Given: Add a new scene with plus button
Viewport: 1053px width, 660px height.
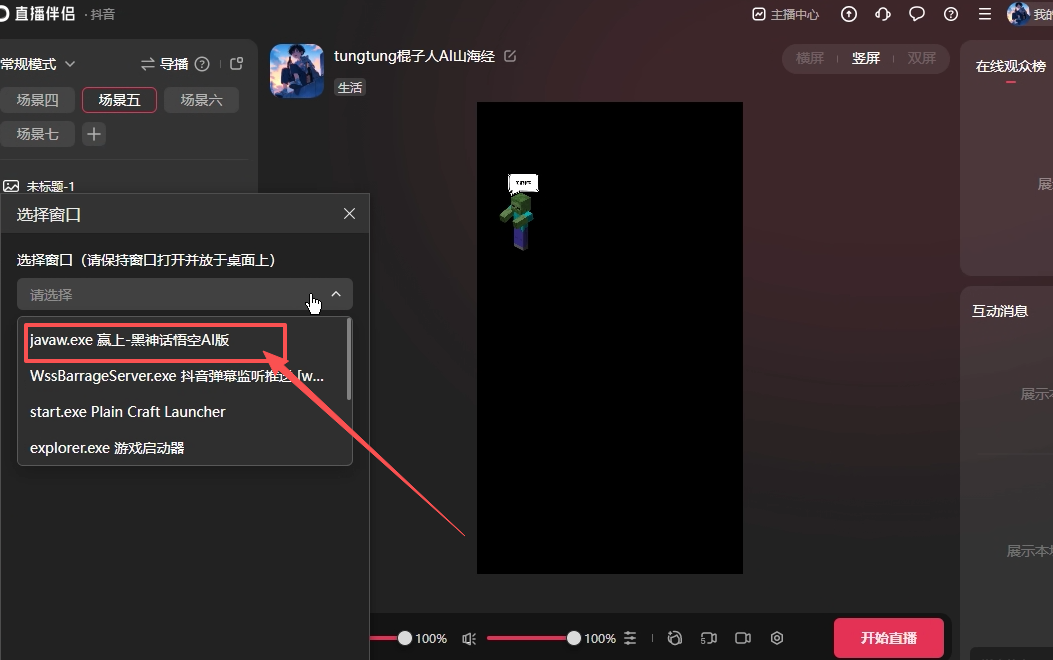Looking at the screenshot, I should point(93,134).
